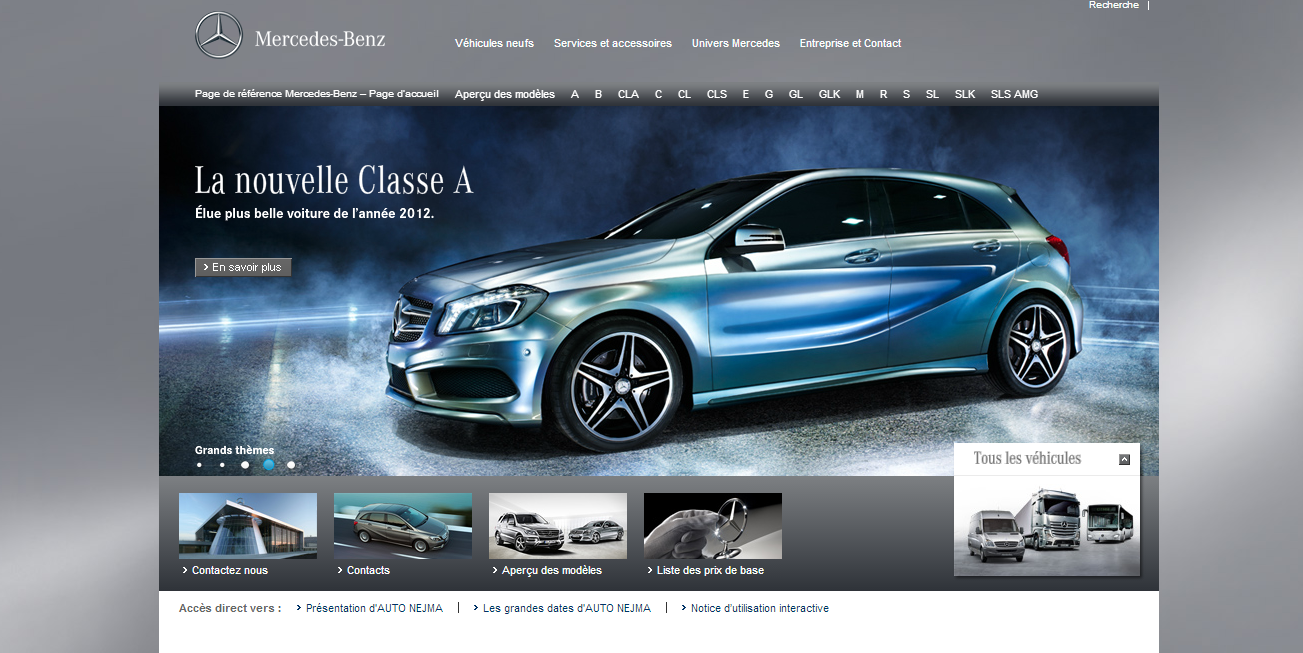Screen dimensions: 1303x653
Task: Click the Liste des prix de base emblem tile
Action: tap(712, 525)
